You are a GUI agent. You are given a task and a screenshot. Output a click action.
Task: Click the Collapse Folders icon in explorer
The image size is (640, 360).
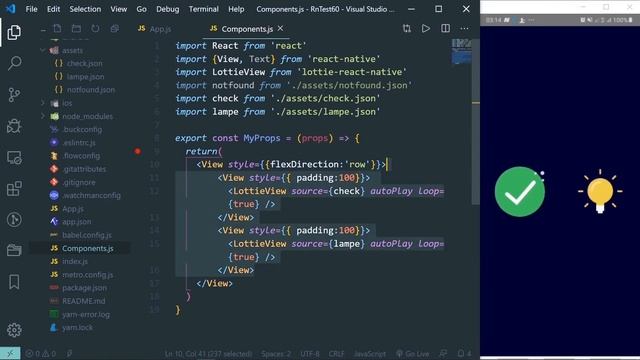point(115,29)
